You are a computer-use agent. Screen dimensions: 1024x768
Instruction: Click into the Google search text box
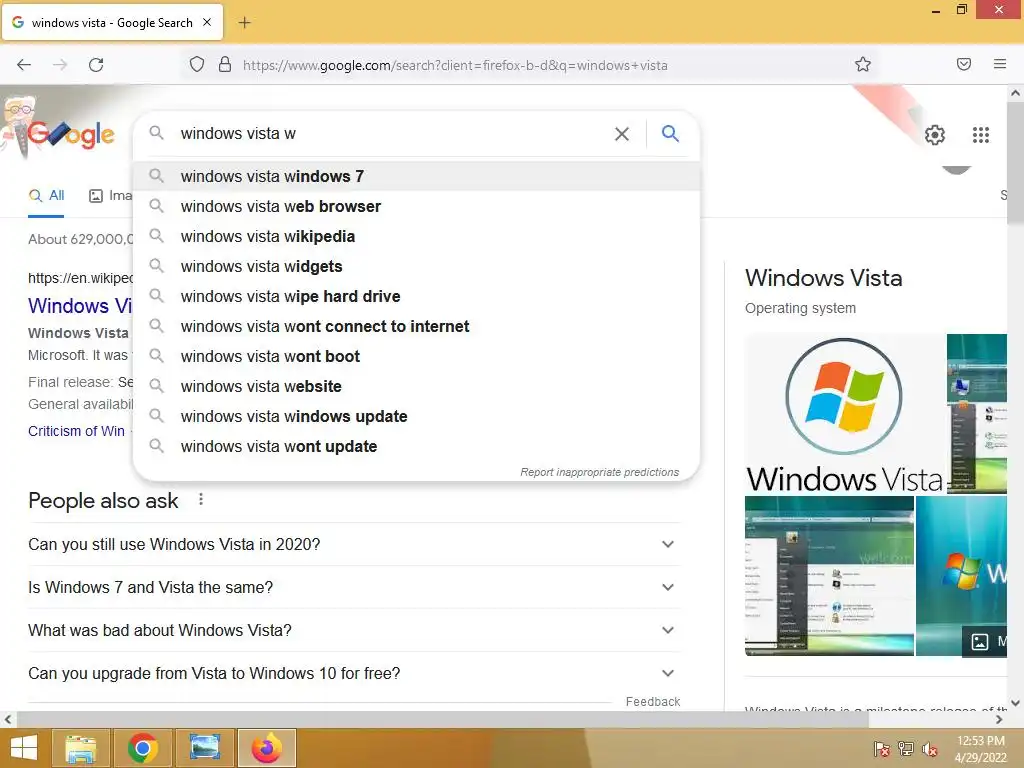(x=392, y=134)
